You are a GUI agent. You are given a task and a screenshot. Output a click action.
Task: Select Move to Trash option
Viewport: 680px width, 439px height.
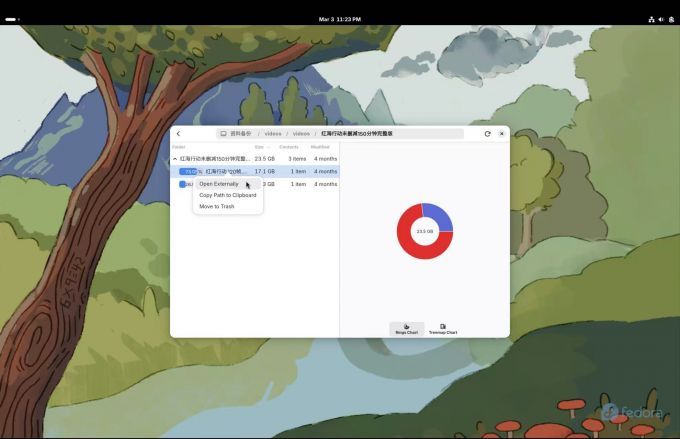click(217, 206)
